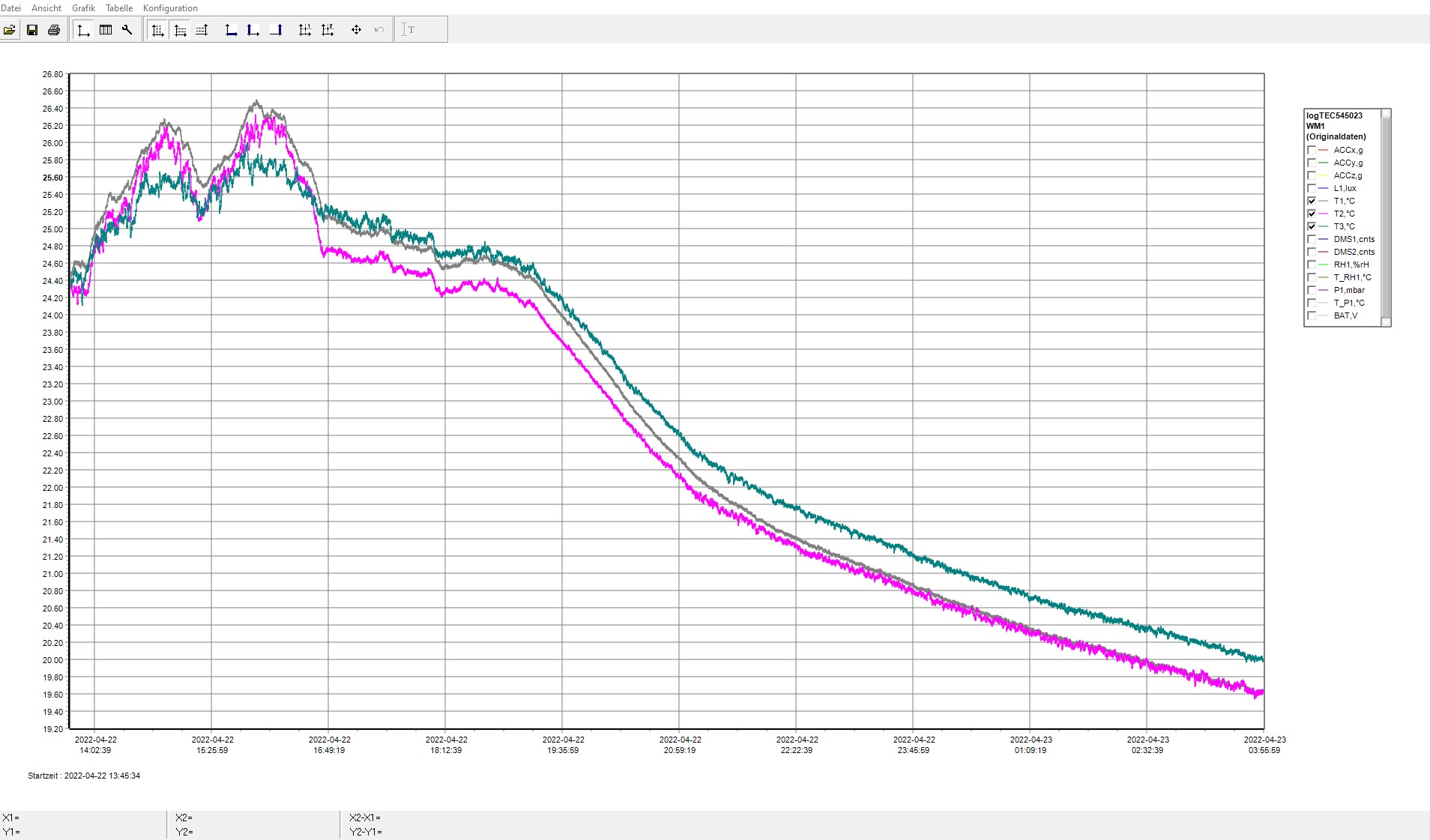Screen dimensions: 1430x840
Task: Uncheck the T1,°C channel checkbox
Action: pyautogui.click(x=1312, y=201)
